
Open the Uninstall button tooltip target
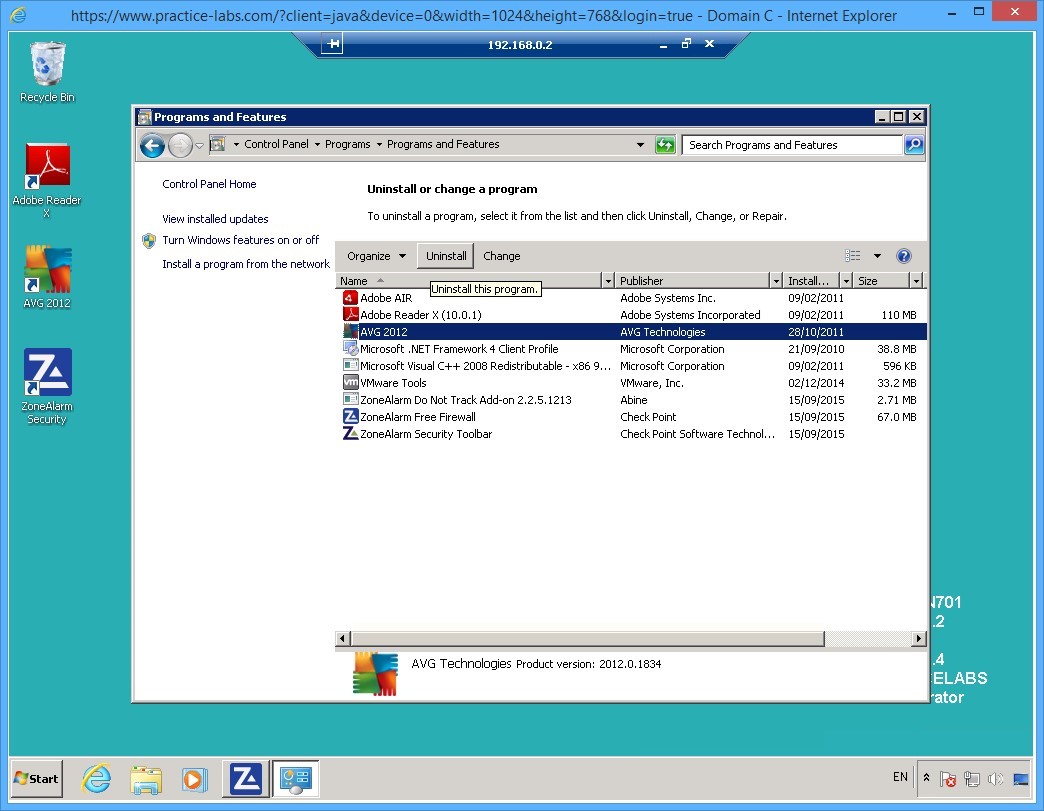445,255
